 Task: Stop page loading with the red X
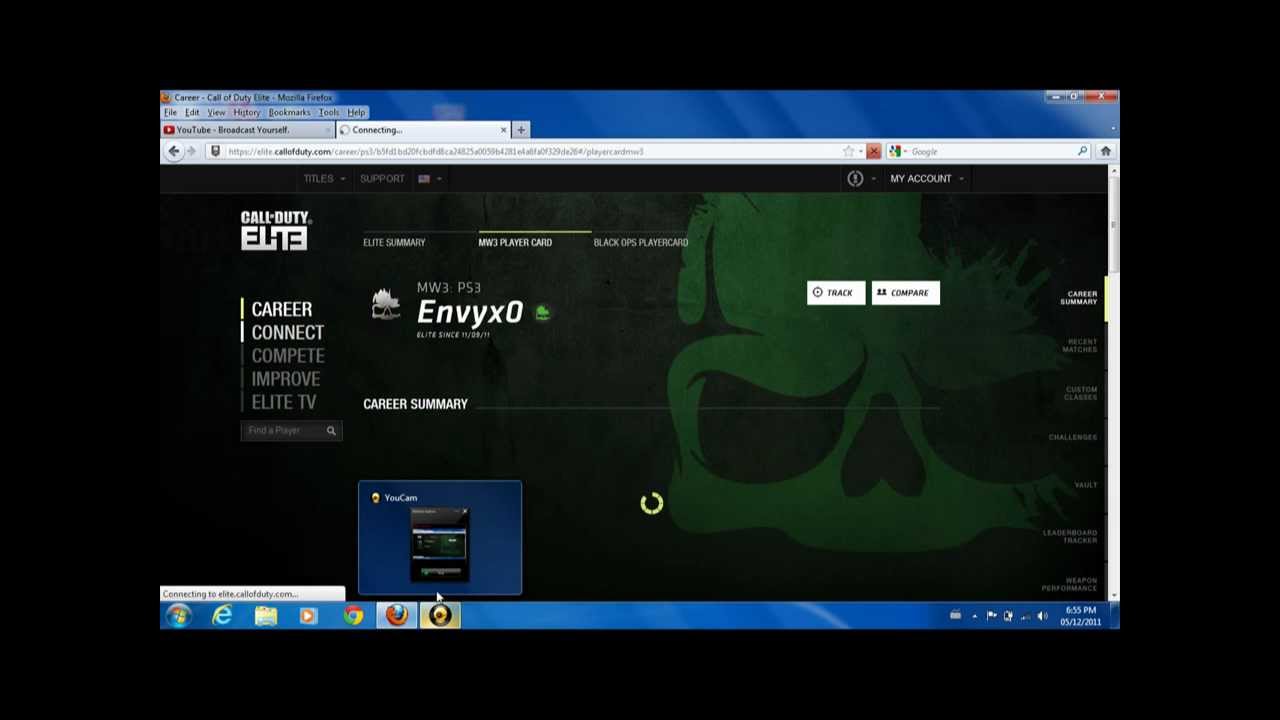(x=873, y=151)
